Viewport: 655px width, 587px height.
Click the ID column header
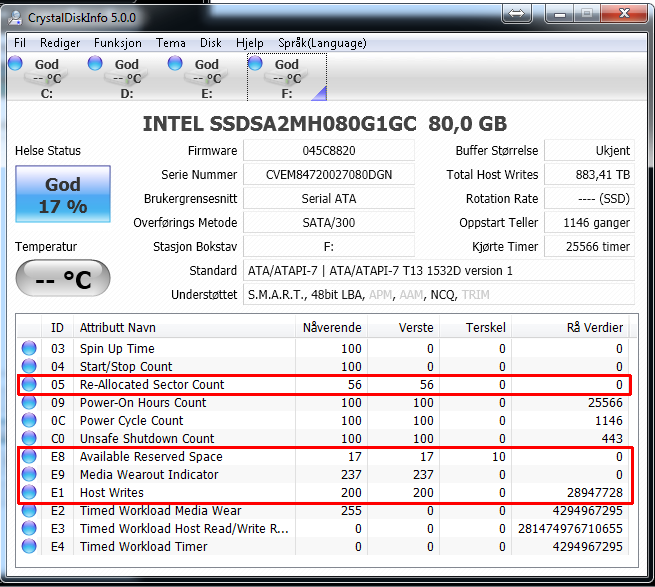point(57,328)
